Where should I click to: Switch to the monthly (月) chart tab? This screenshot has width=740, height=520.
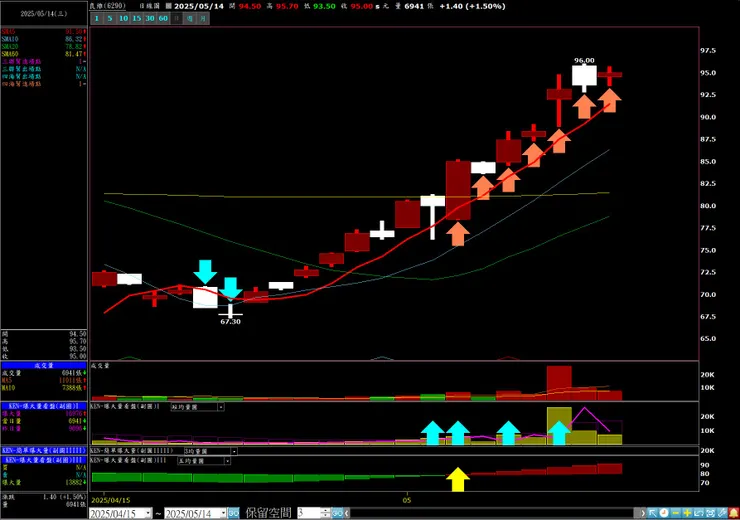tap(203, 18)
